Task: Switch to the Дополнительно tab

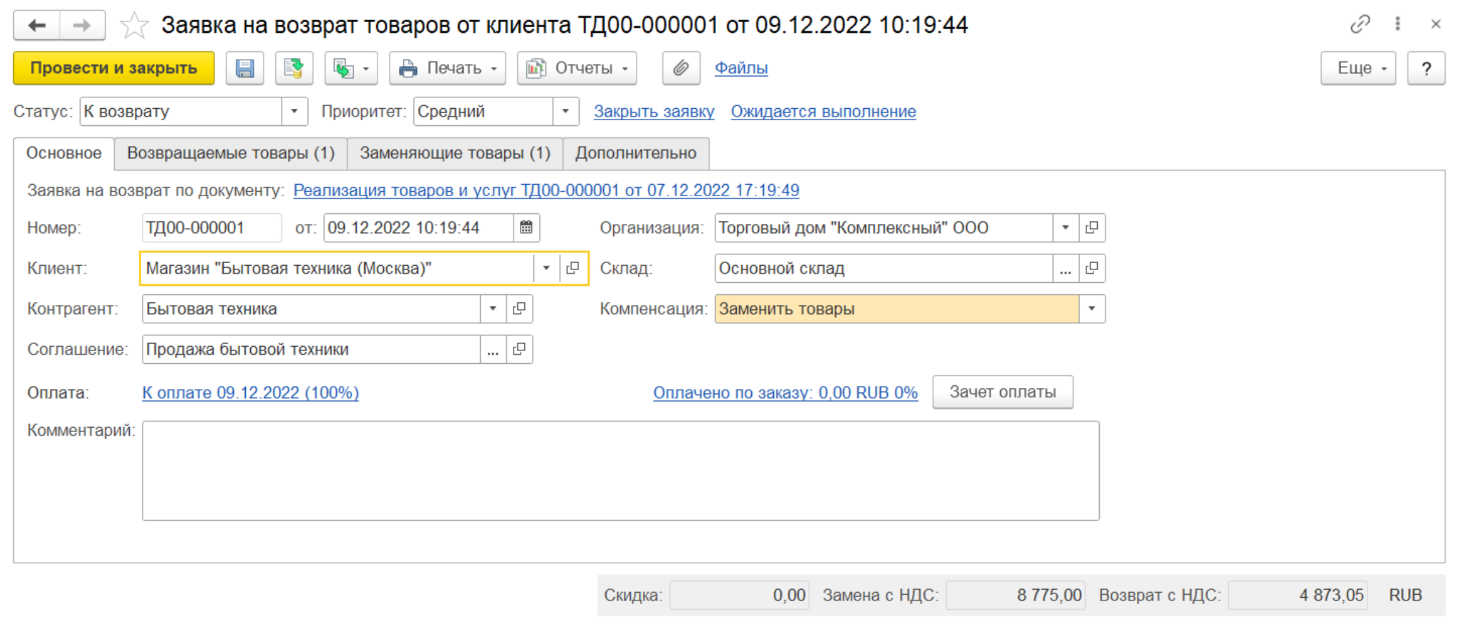Action: tap(636, 153)
